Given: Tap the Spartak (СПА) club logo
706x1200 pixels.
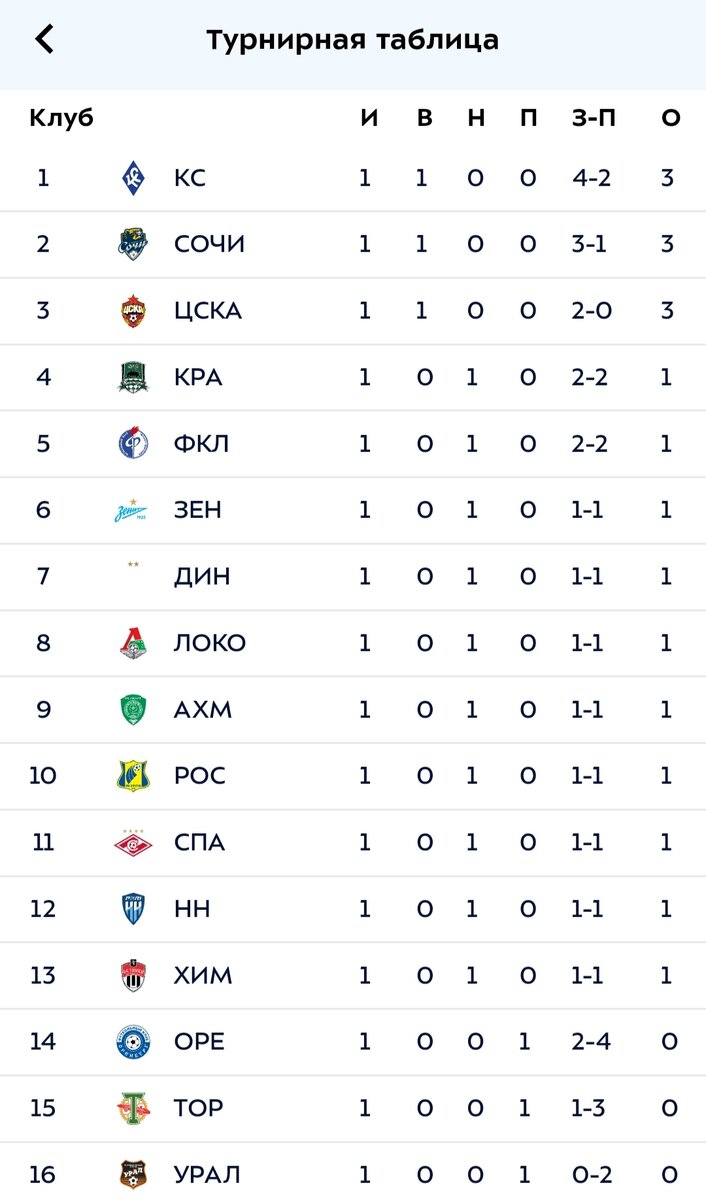Looking at the screenshot, I should pos(133,843).
